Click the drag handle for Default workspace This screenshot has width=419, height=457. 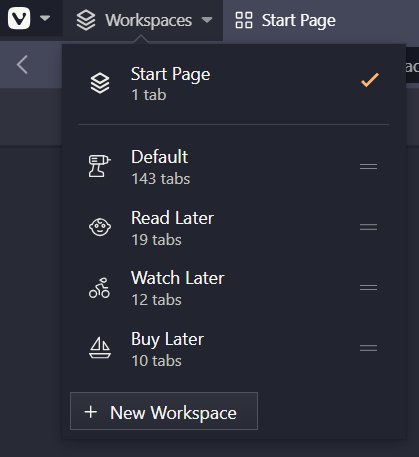coord(368,166)
